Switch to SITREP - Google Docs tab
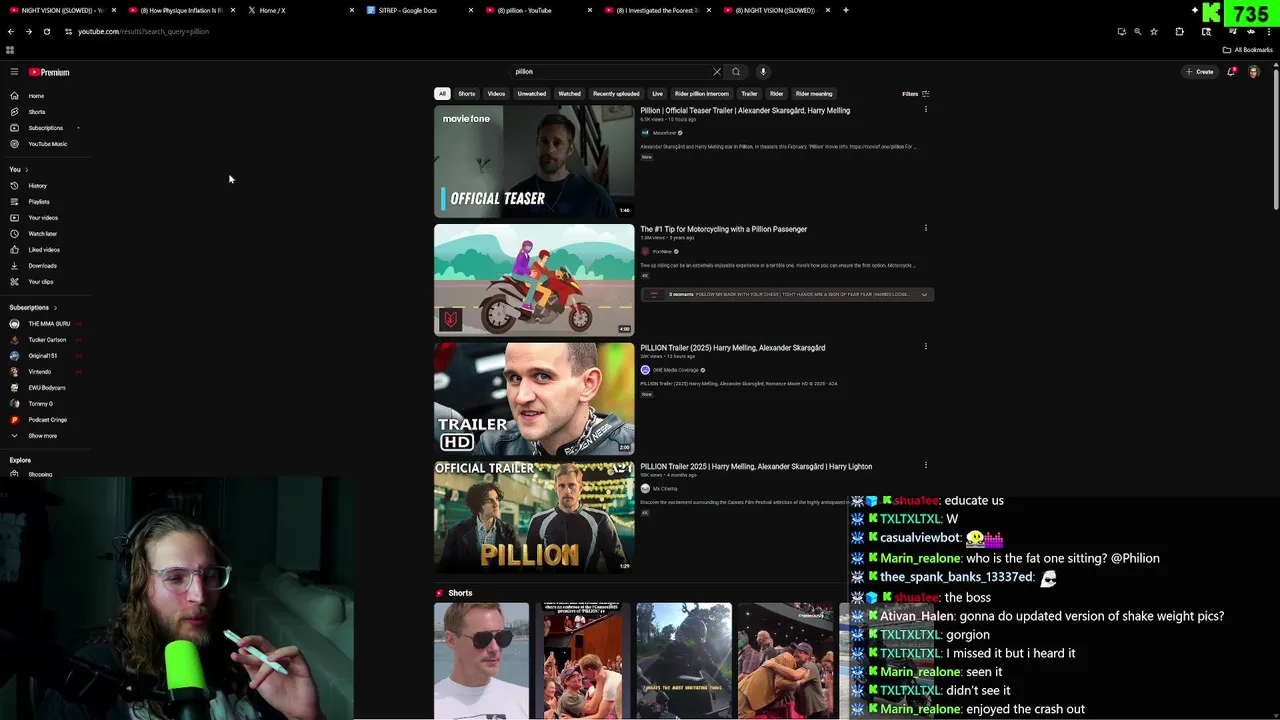1280x720 pixels. (x=418, y=10)
